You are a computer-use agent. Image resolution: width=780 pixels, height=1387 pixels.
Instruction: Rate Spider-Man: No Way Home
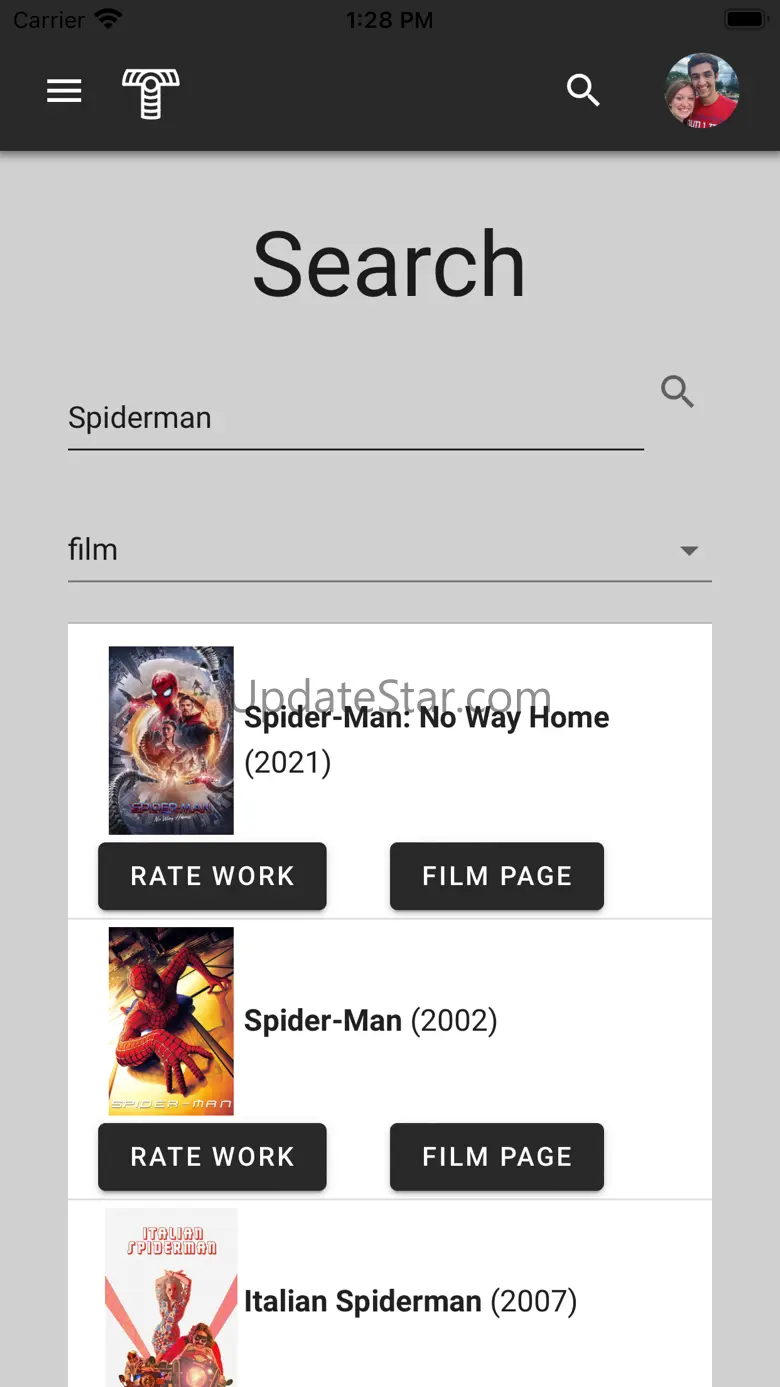point(212,876)
